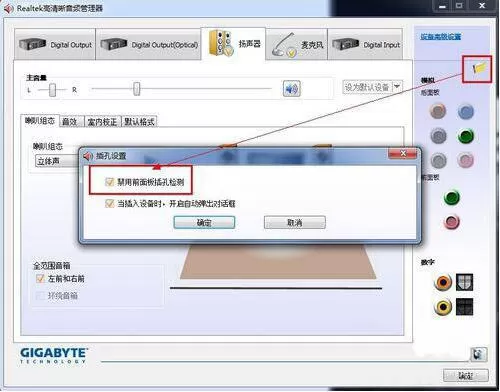Click the main window 确定 button
This screenshot has height=392, width=500.
(x=466, y=376)
